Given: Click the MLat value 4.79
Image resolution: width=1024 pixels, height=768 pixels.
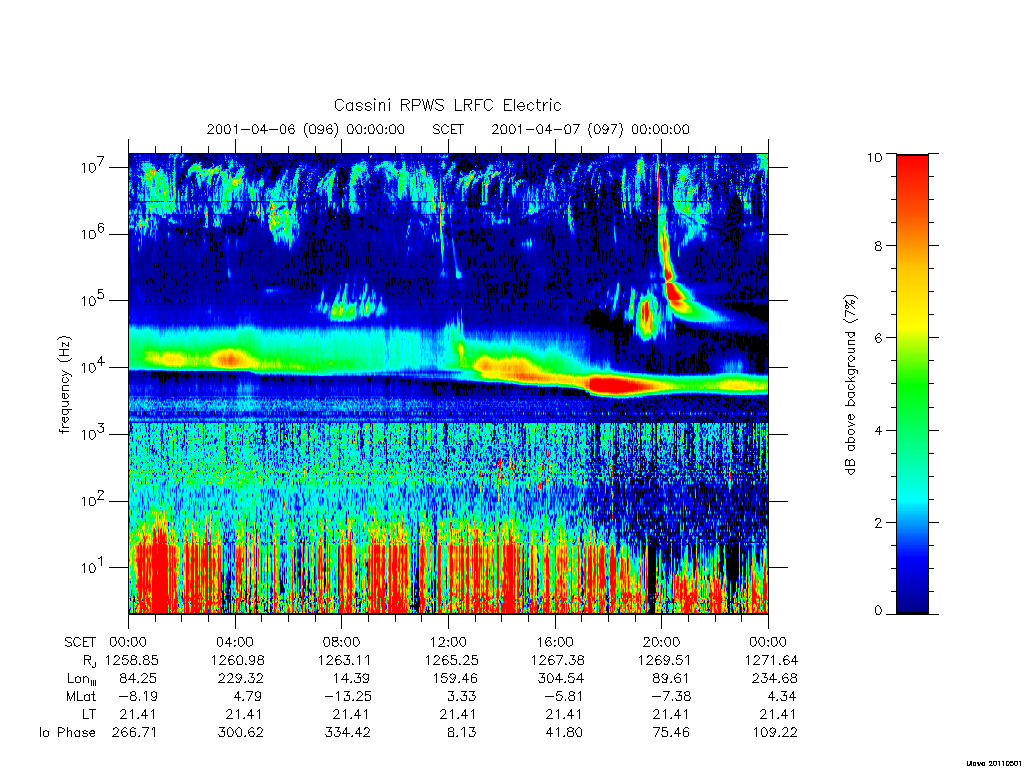Looking at the screenshot, I should pos(248,697).
